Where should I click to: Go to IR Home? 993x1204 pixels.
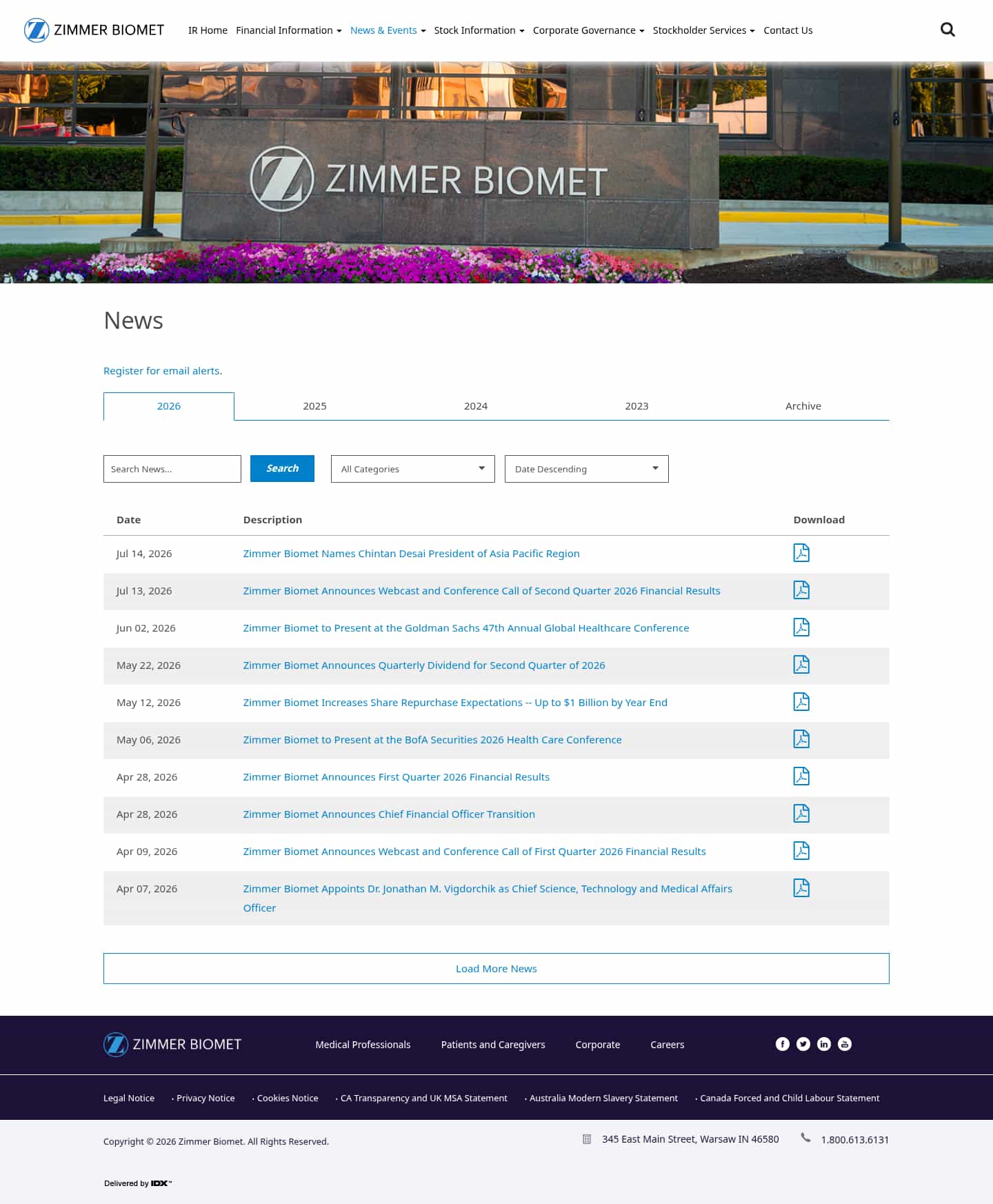click(x=208, y=30)
